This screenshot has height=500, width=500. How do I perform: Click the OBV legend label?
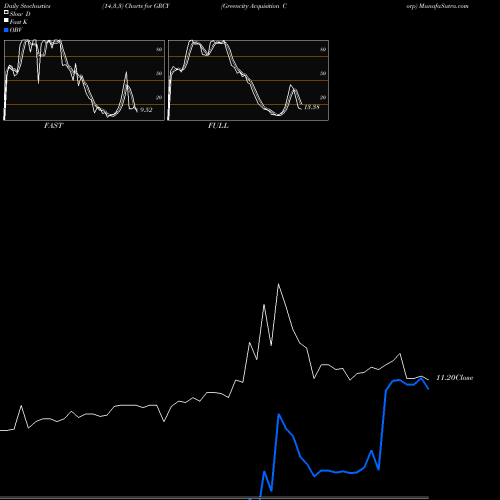click(16, 30)
